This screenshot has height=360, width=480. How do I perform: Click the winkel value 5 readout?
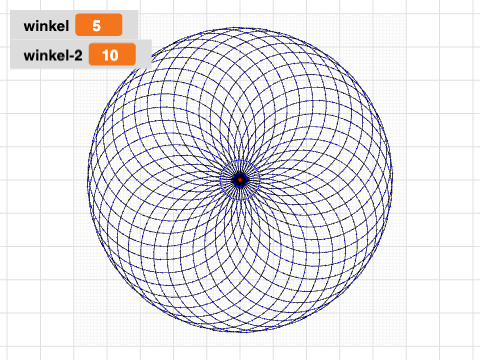pyautogui.click(x=98, y=25)
